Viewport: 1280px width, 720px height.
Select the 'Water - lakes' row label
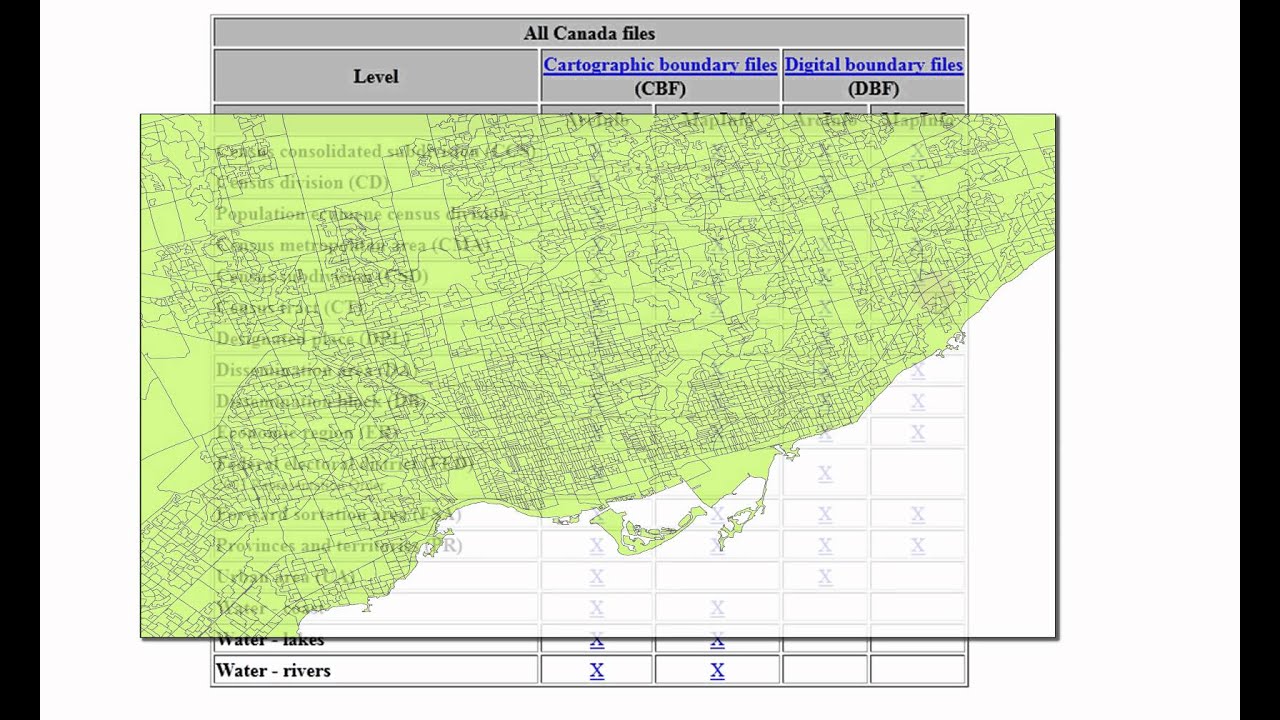tap(270, 642)
